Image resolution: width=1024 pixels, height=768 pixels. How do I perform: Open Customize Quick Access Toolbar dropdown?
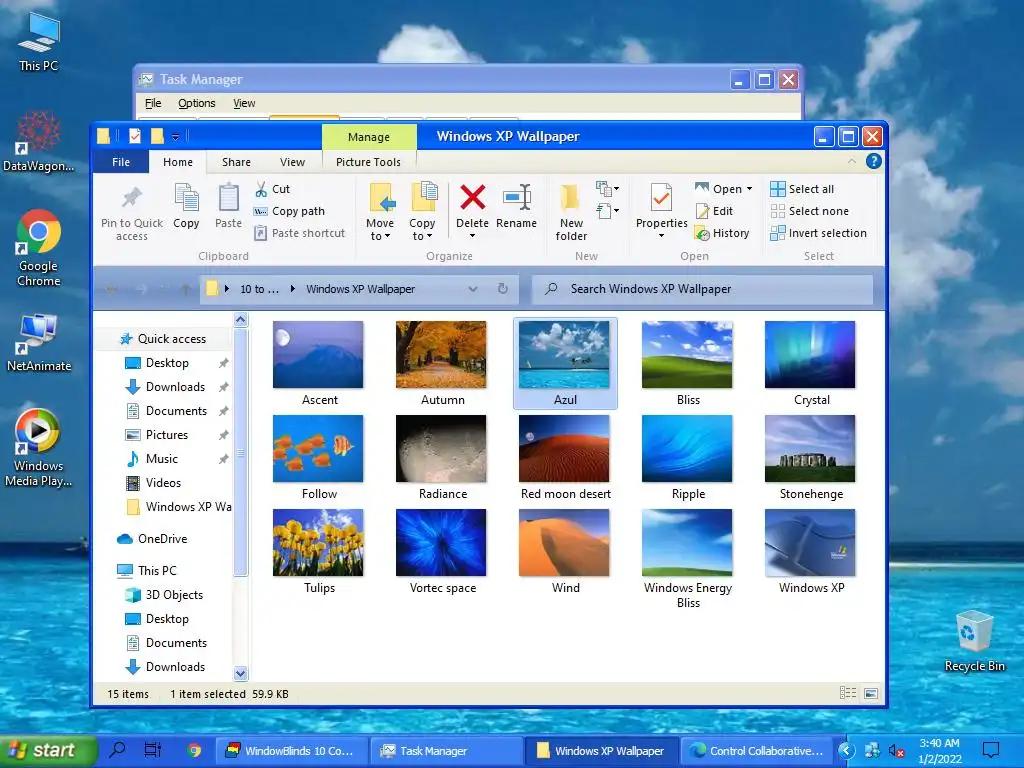(175, 136)
